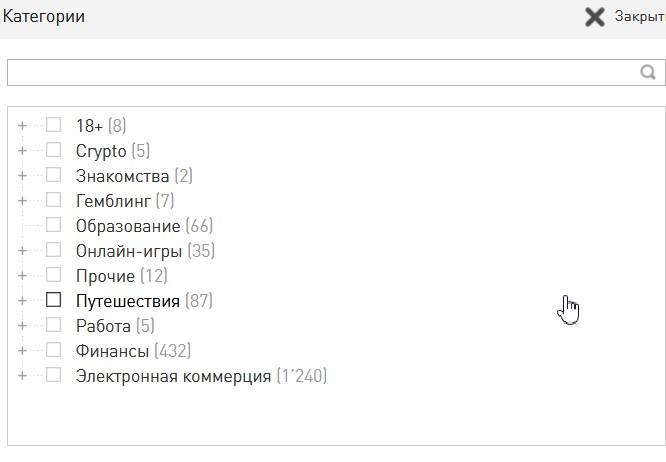Click the search magnifier icon

click(x=648, y=72)
